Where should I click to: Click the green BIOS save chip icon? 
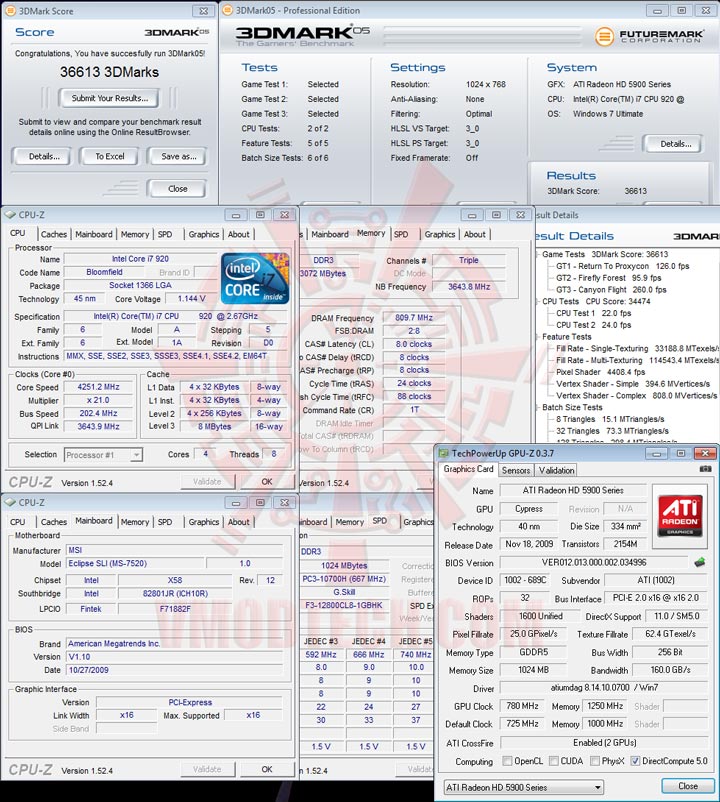tap(700, 562)
